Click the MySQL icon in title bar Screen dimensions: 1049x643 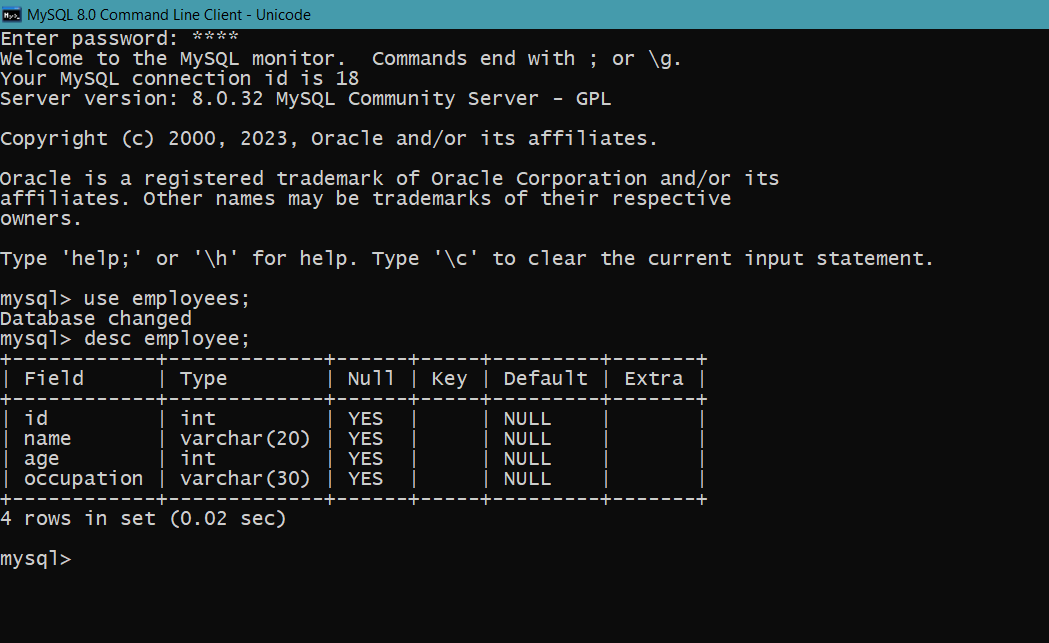click(11, 14)
